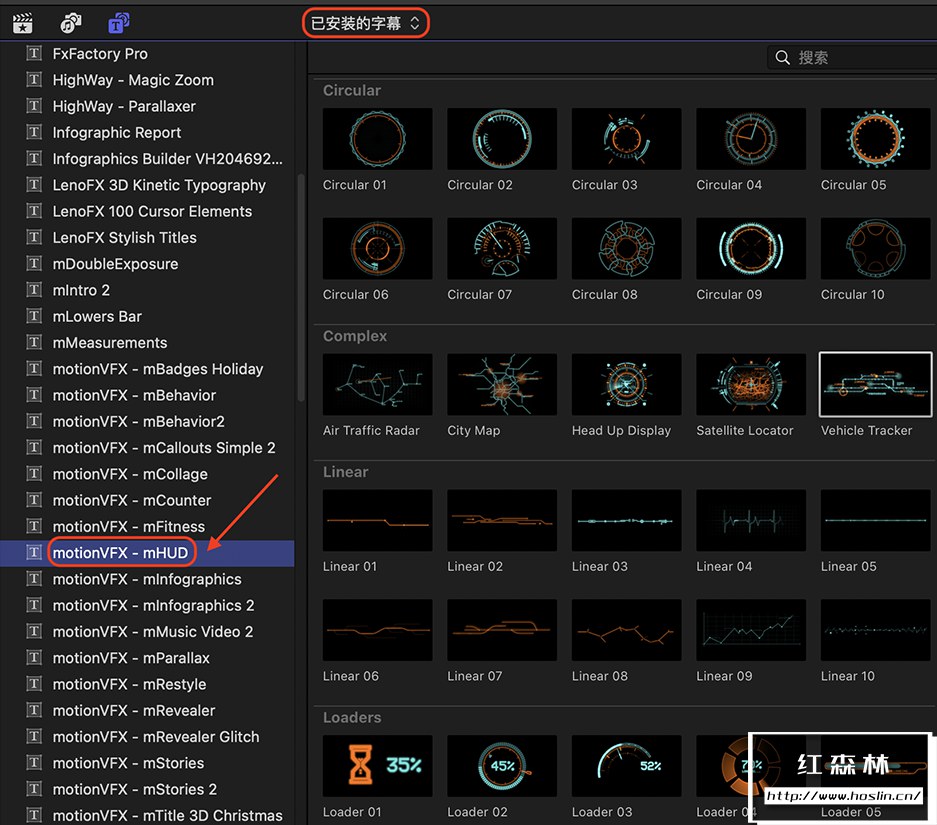The image size is (937, 825).
Task: Select LenoFX 3D Kinetic Typography category
Action: pyautogui.click(x=147, y=185)
